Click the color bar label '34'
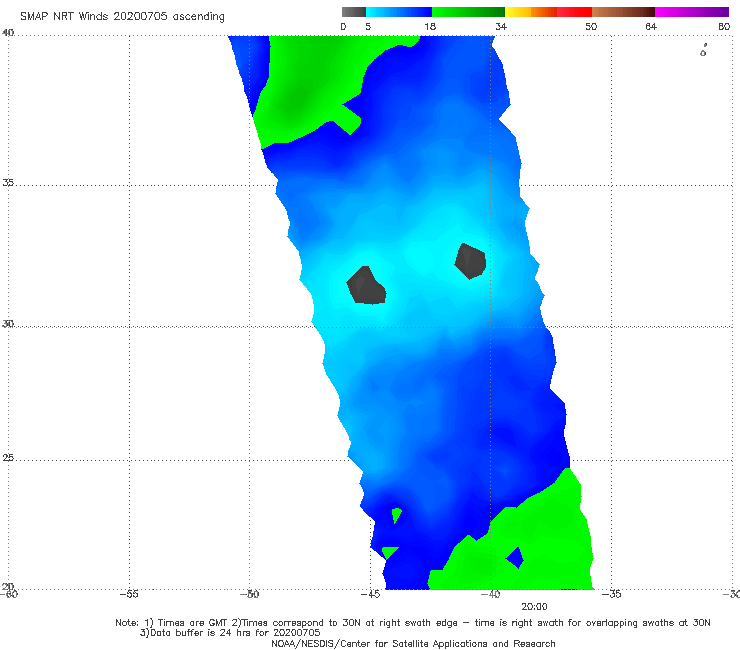 tap(501, 26)
